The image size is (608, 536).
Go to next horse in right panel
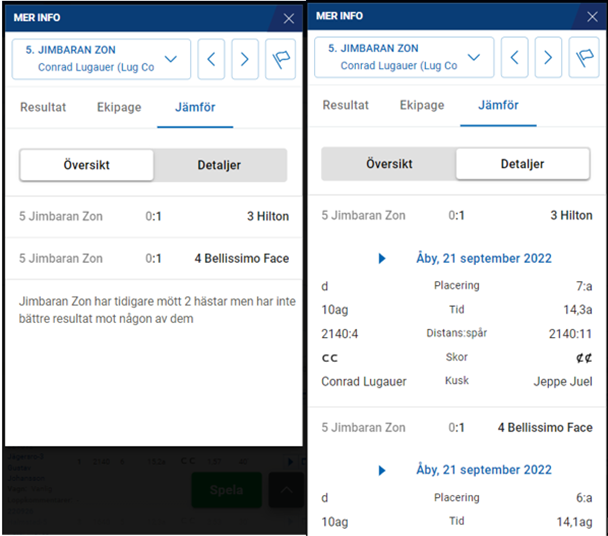pyautogui.click(x=548, y=57)
